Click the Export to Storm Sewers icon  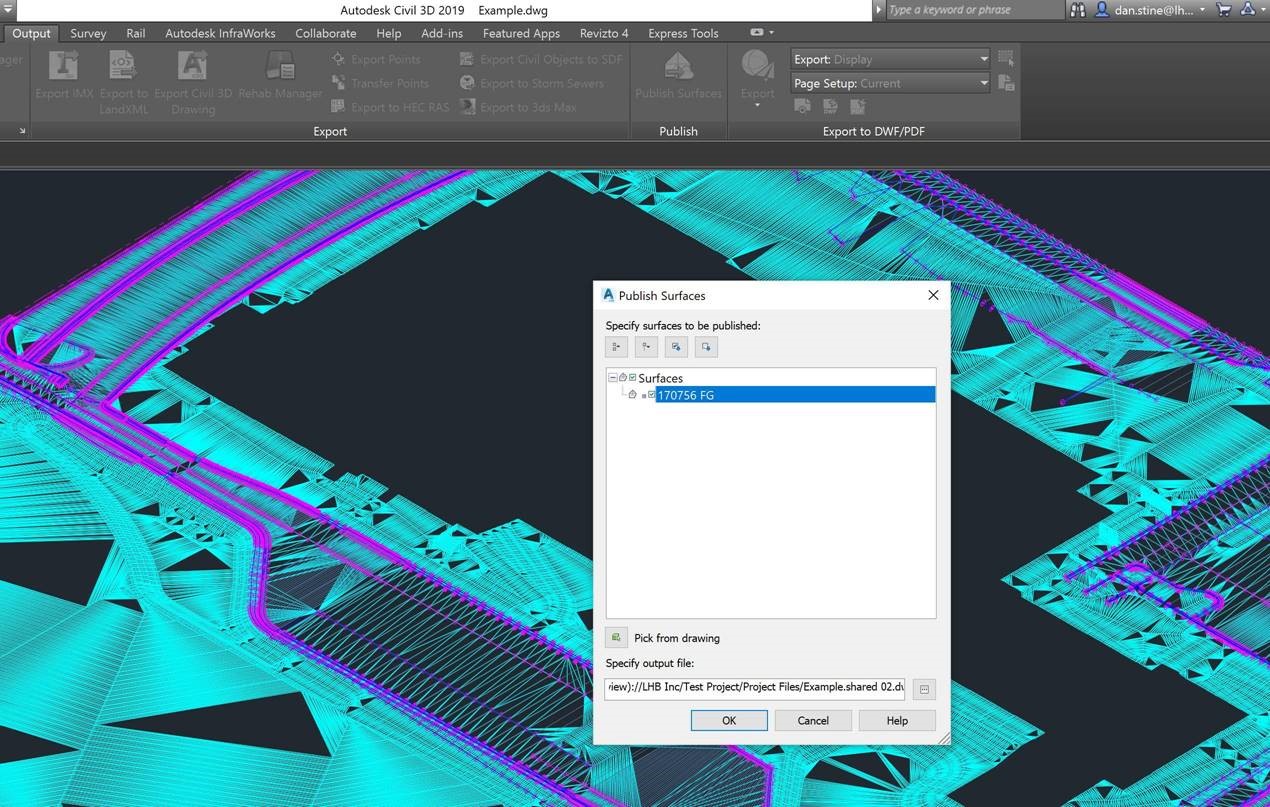click(467, 83)
